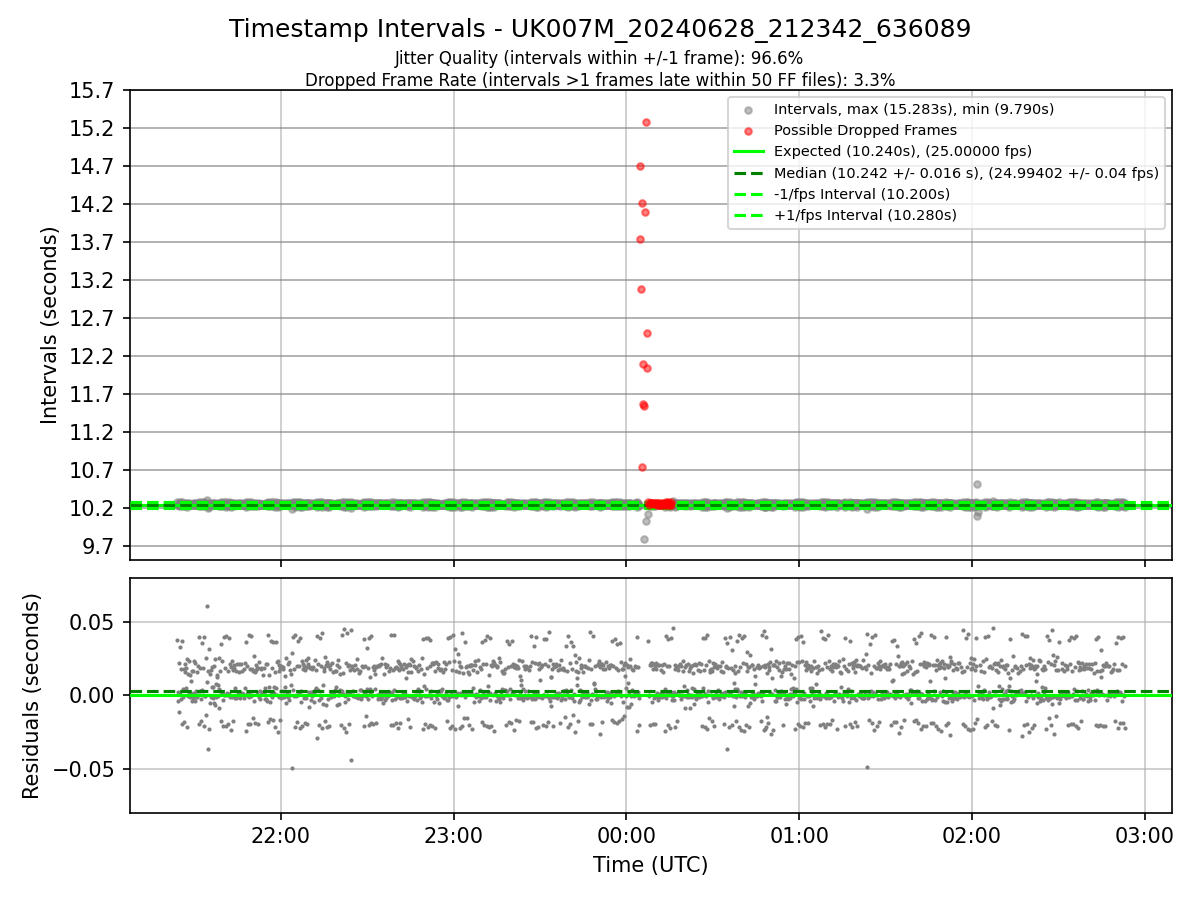Click the "Intervals (seconds)" y-axis label

tap(50, 325)
